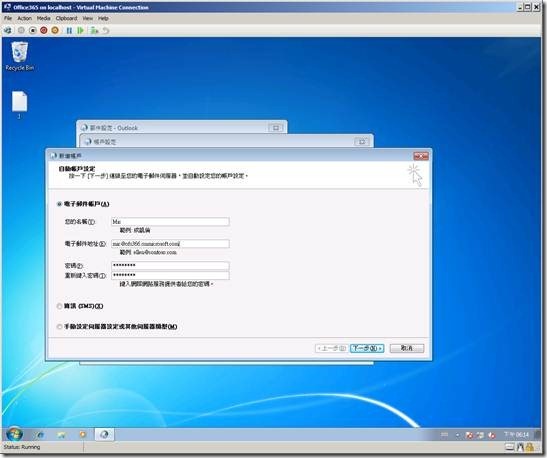Click the orange Save state toolbar icon
This screenshot has height=458, width=547.
55,31
